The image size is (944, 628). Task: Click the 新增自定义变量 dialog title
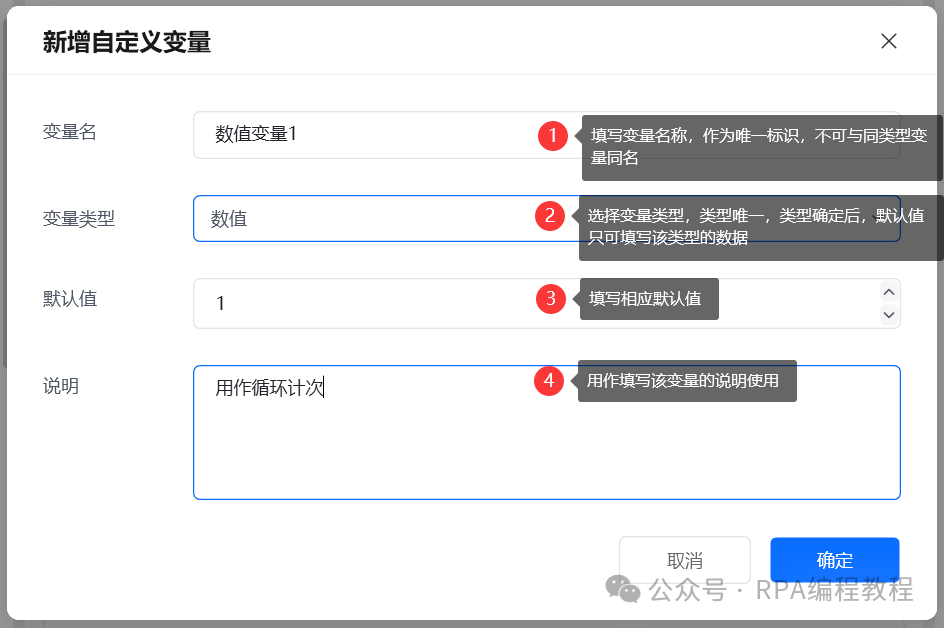127,42
